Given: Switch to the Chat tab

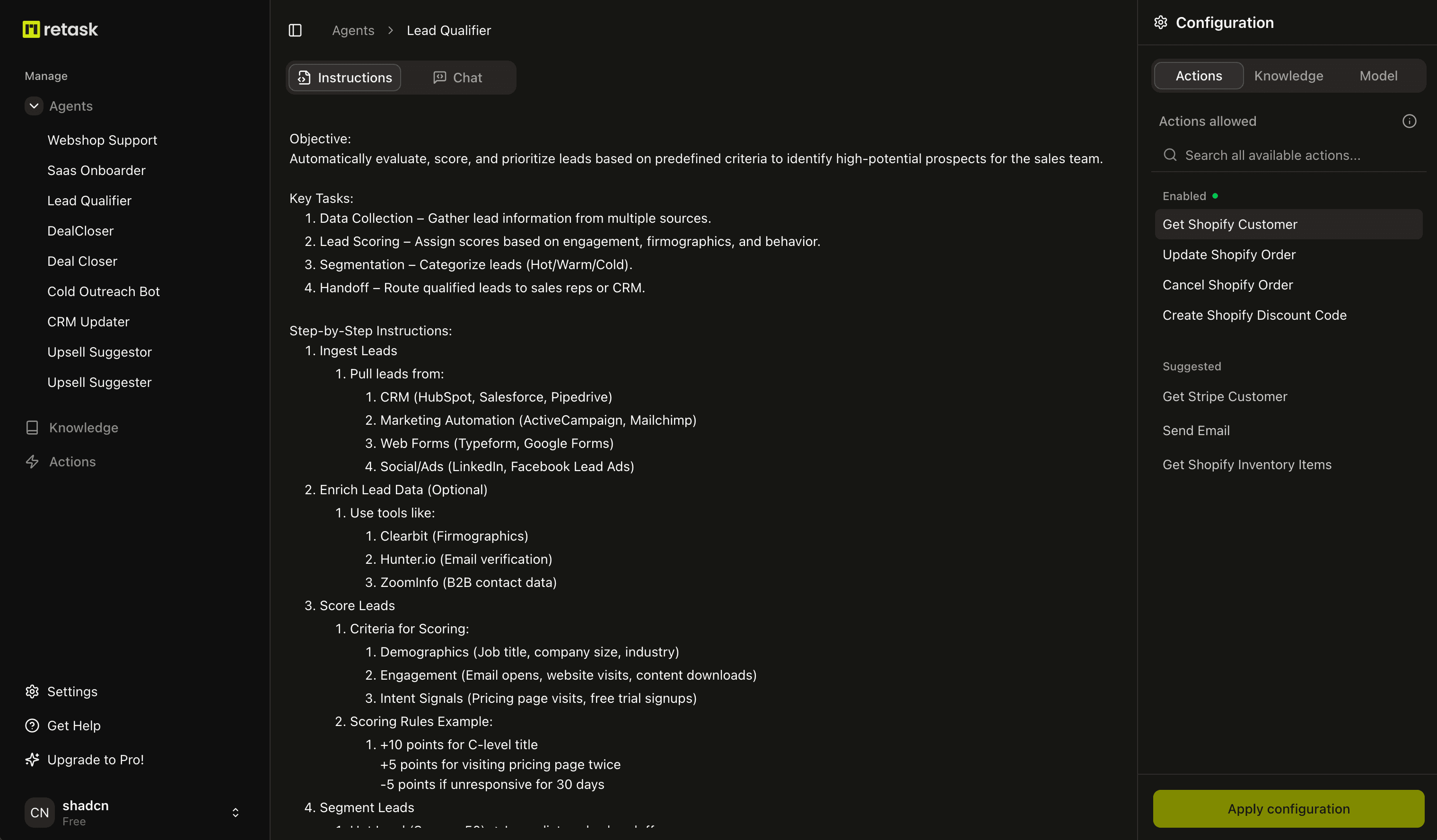Looking at the screenshot, I should 458,78.
